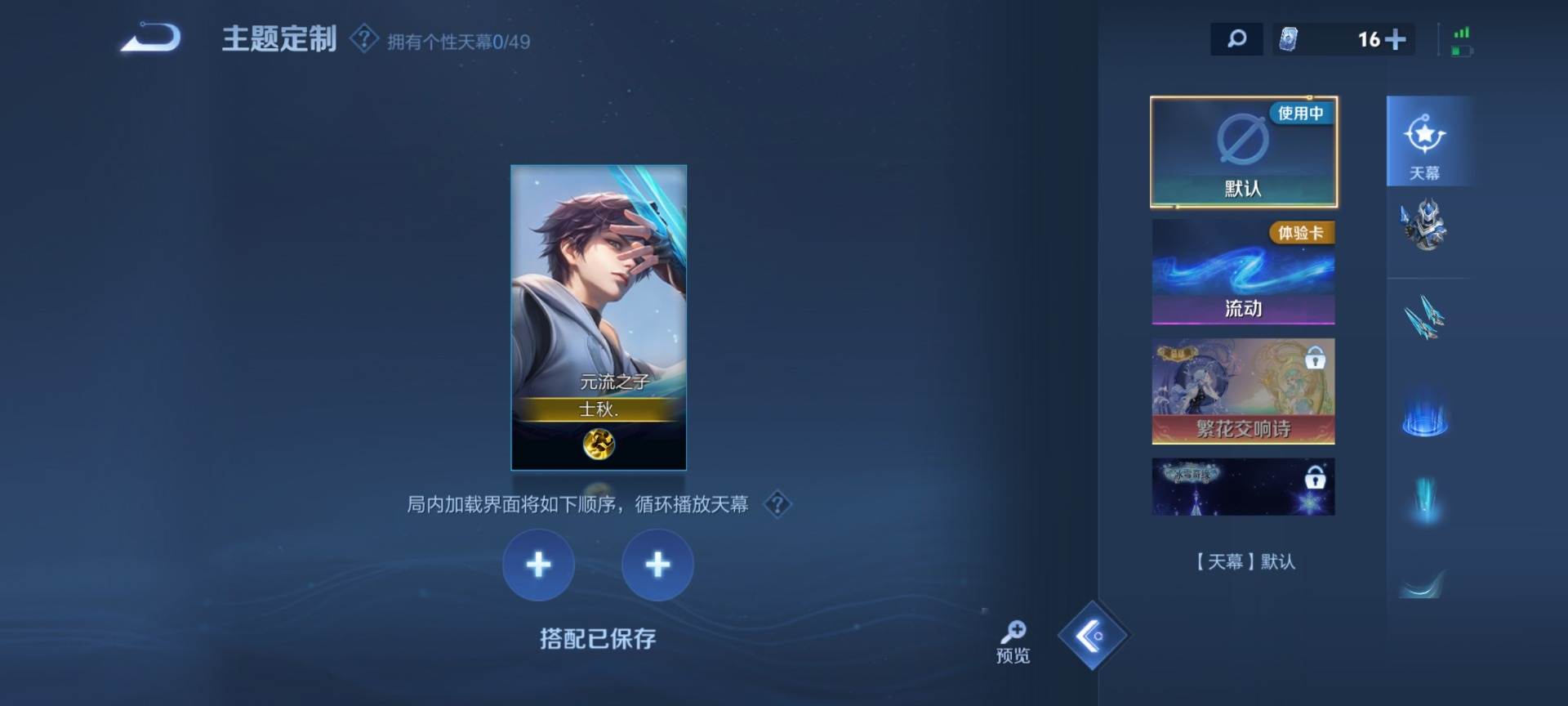The height and width of the screenshot is (706, 1568).
Task: Select the locked starry night theme
Action: coord(1243,486)
